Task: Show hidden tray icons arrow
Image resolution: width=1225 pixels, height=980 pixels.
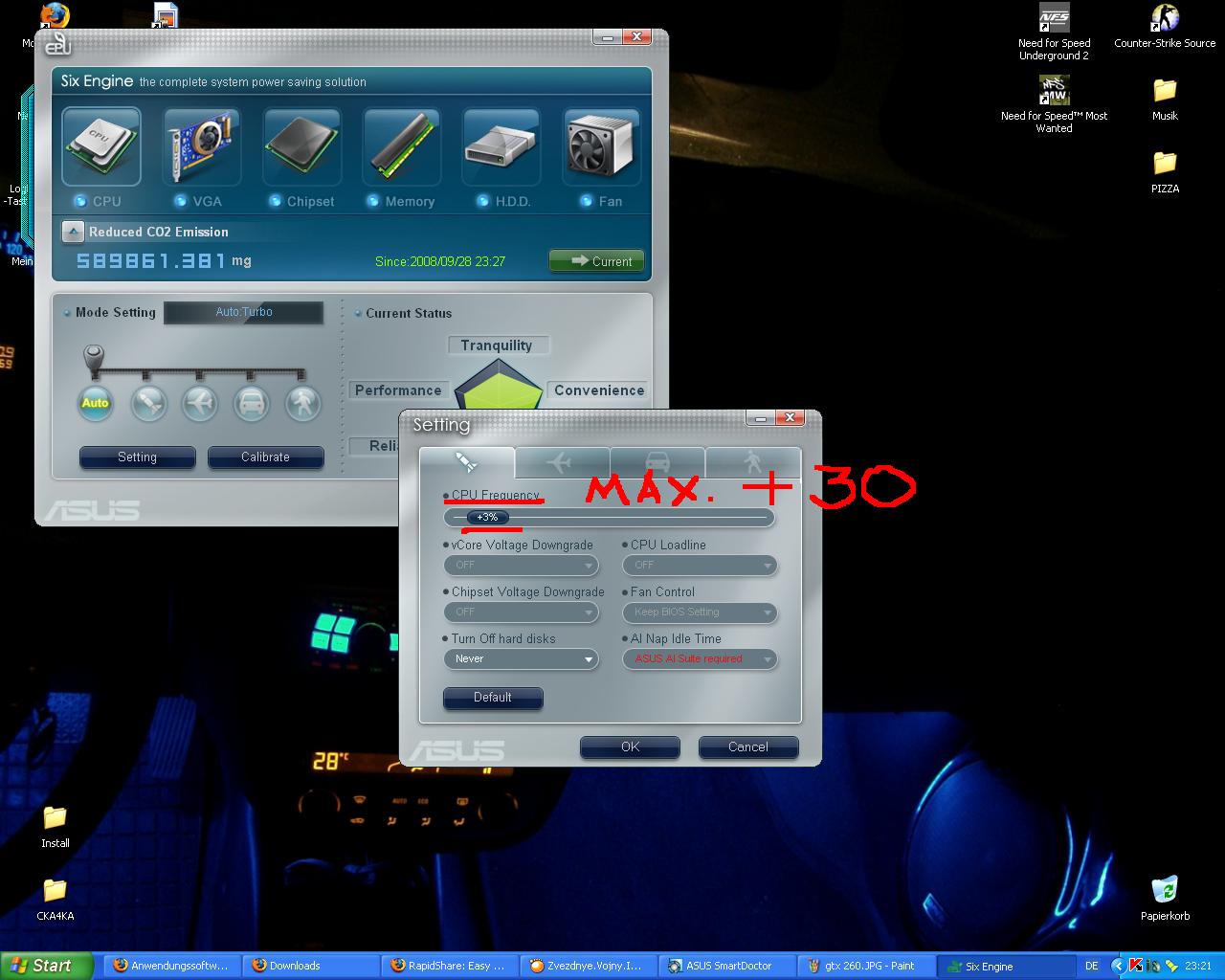Action: [x=1117, y=966]
